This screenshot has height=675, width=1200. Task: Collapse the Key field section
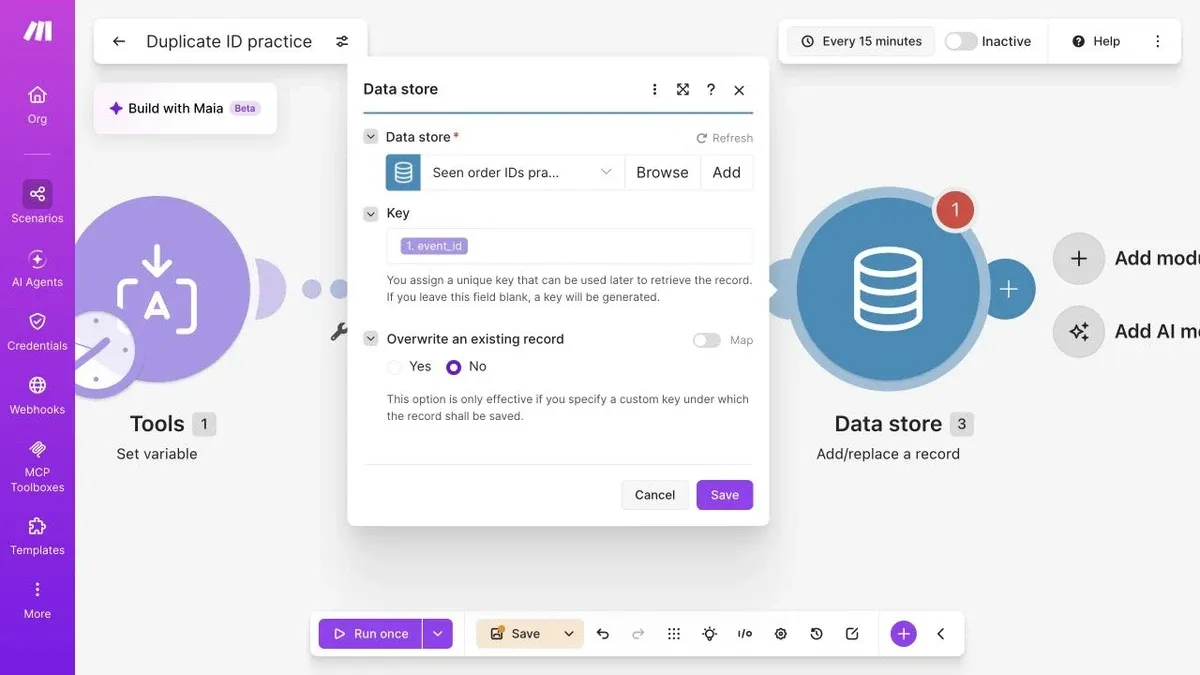point(371,213)
